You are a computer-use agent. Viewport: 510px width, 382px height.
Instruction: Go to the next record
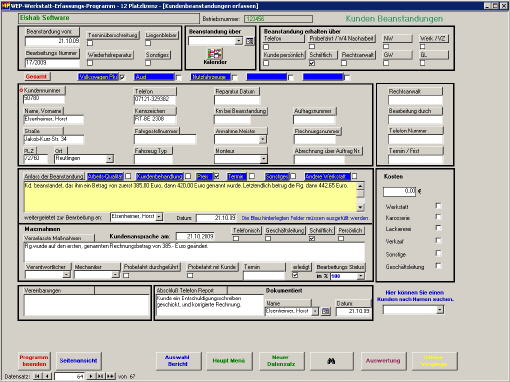pos(91,376)
